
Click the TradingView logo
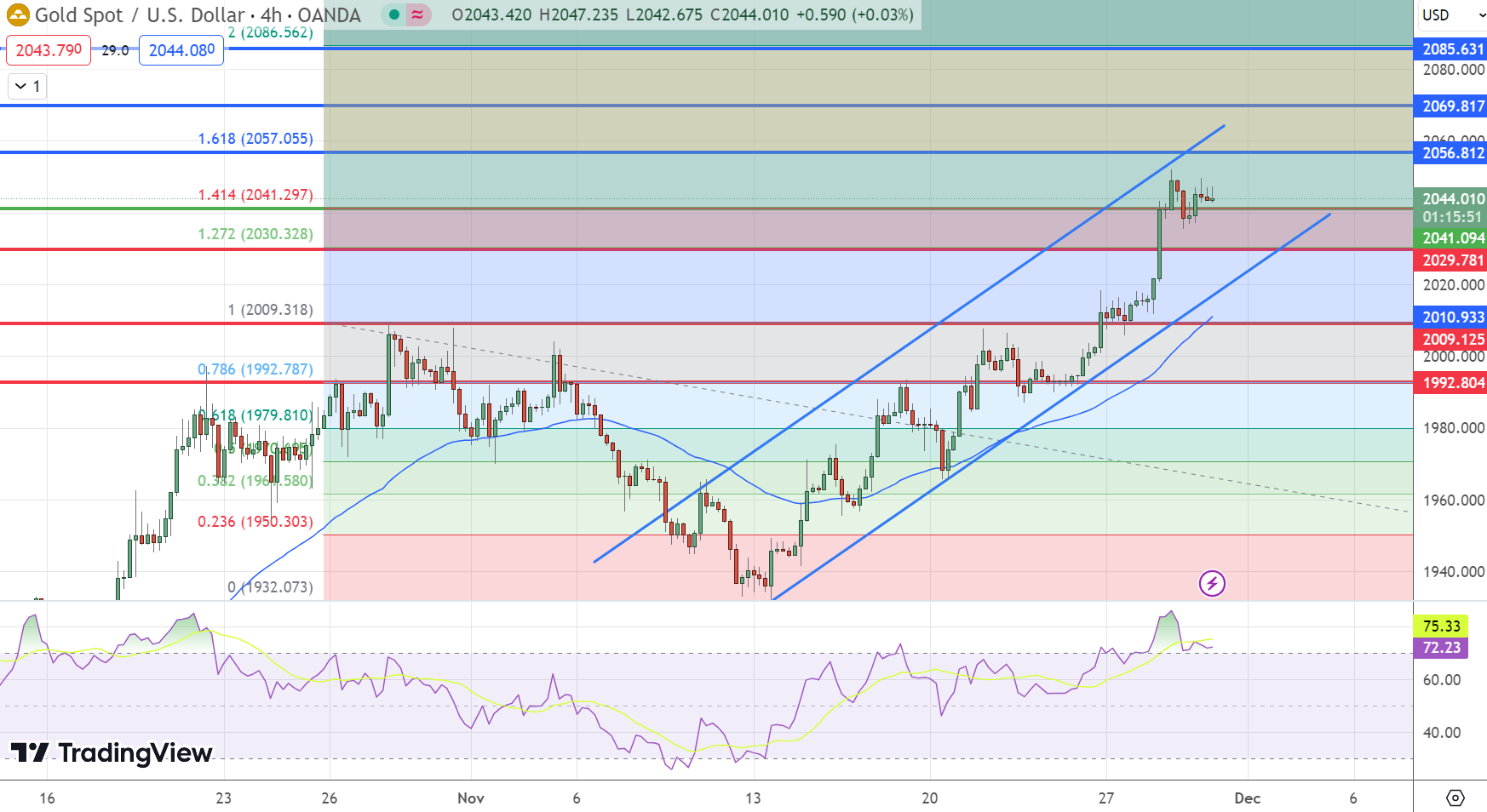tap(112, 752)
